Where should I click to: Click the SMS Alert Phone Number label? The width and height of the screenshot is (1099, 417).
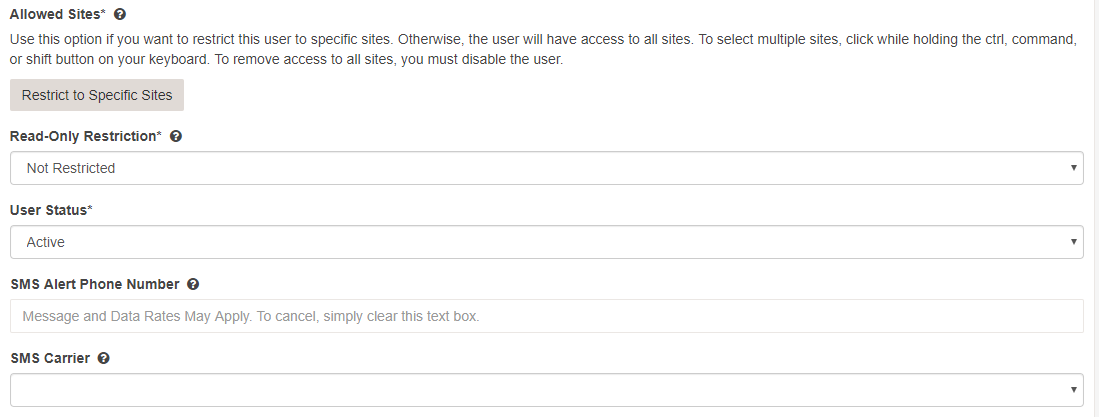point(95,284)
